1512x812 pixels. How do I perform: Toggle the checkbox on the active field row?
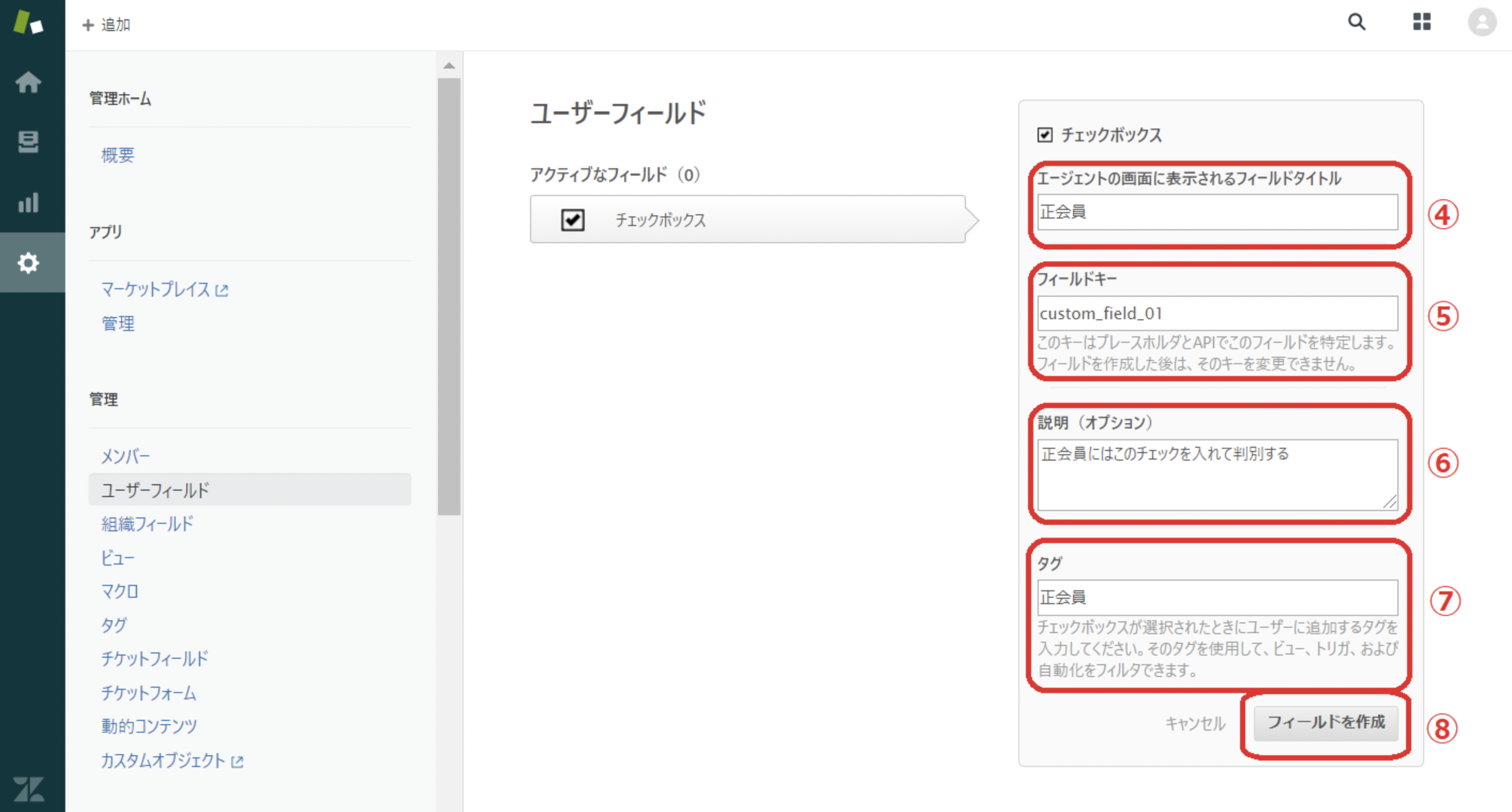(572, 220)
